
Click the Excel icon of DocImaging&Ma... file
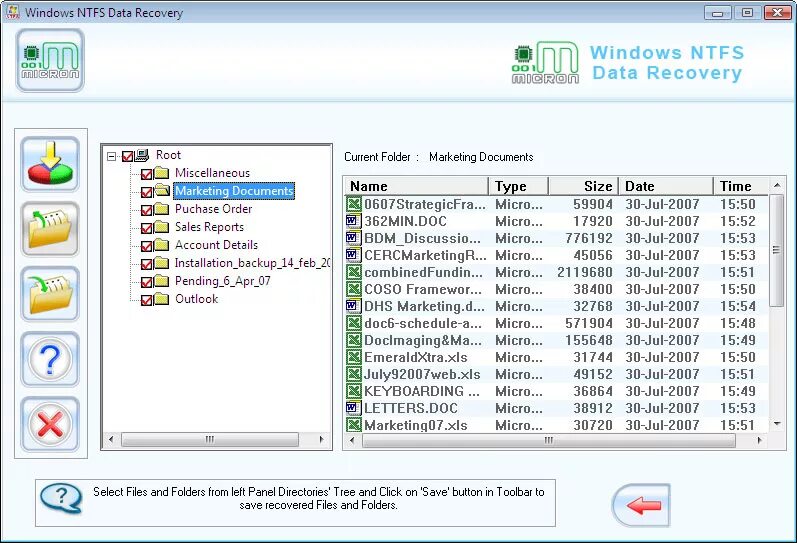(x=353, y=340)
